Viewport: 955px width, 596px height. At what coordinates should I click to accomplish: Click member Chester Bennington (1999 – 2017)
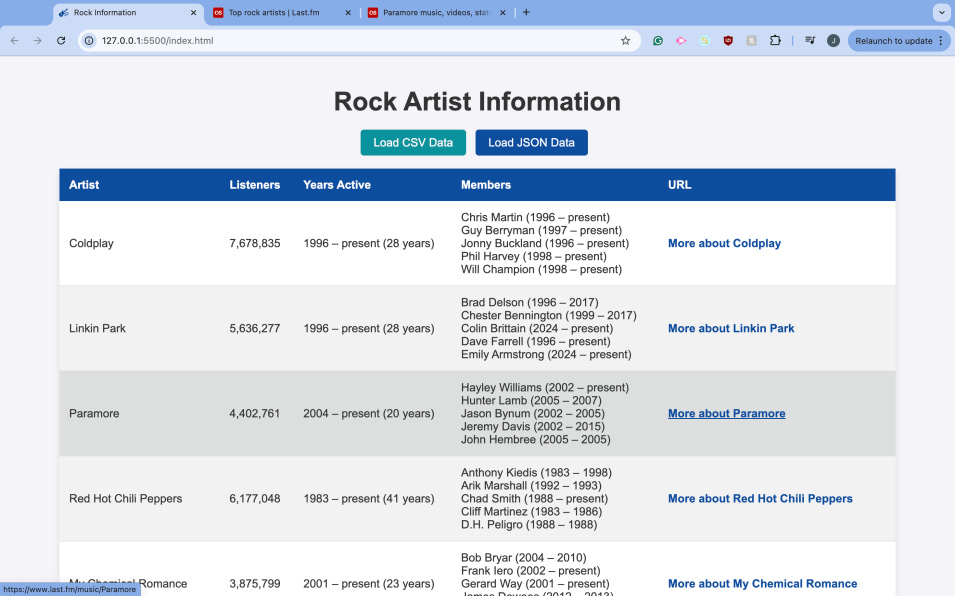(549, 315)
